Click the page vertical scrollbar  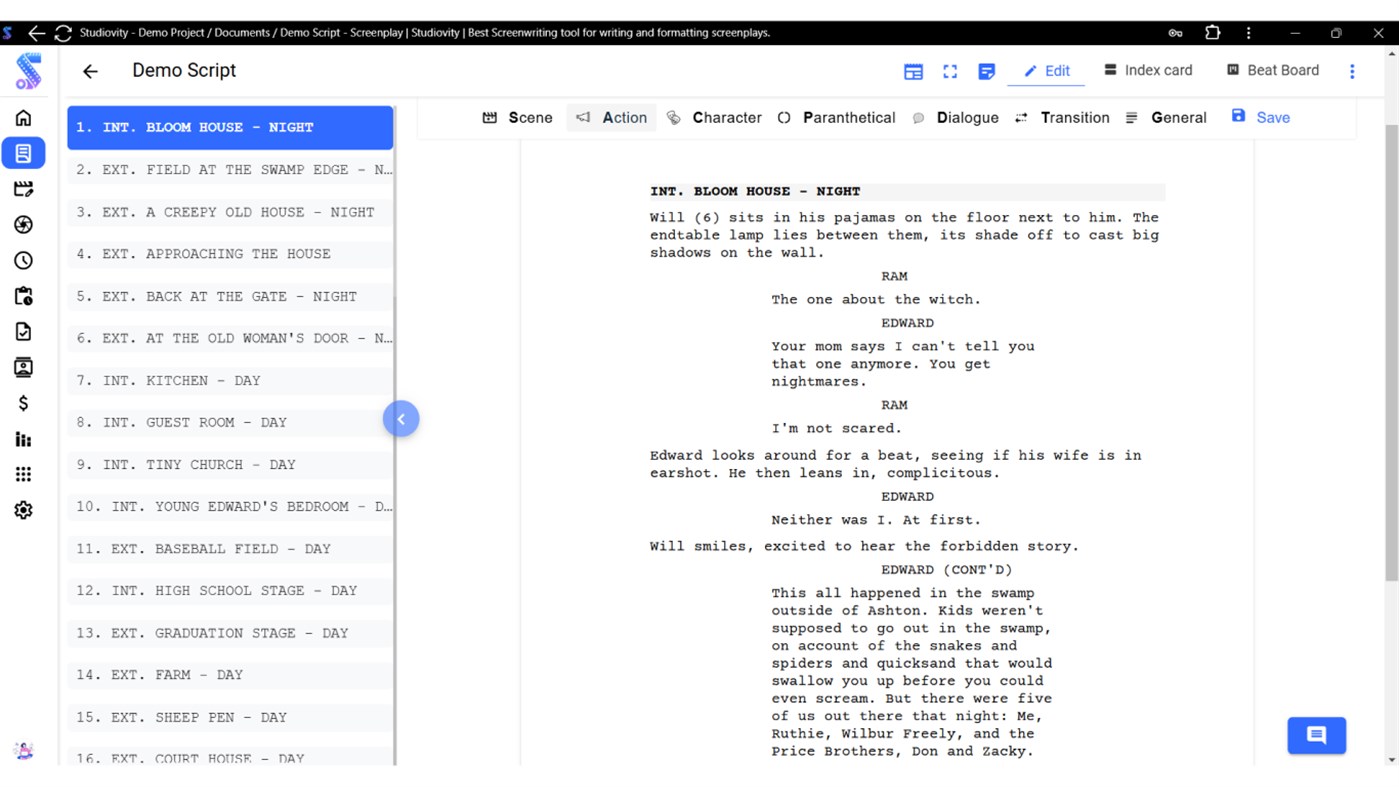1391,352
